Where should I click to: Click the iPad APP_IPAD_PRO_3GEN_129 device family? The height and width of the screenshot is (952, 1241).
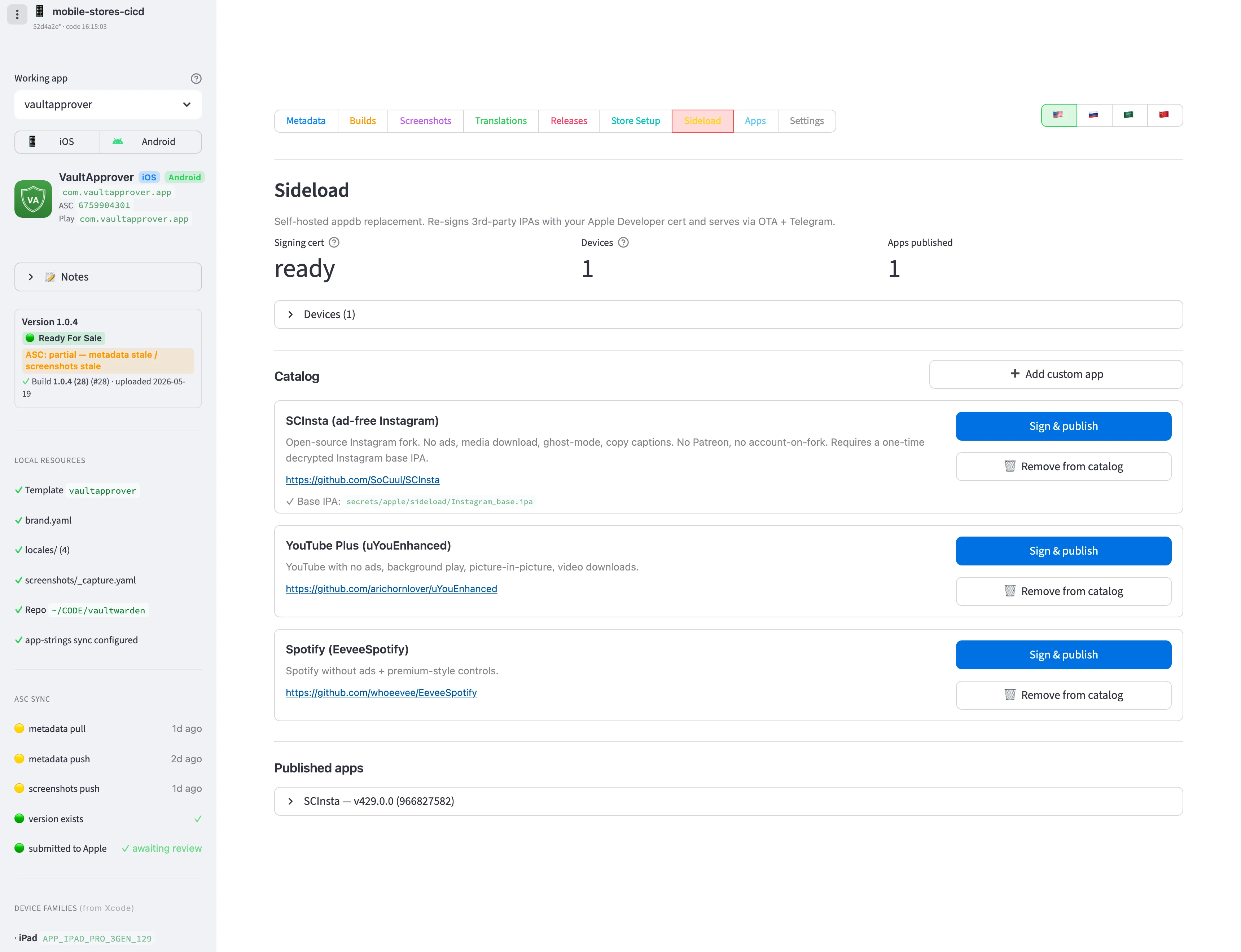point(84,938)
